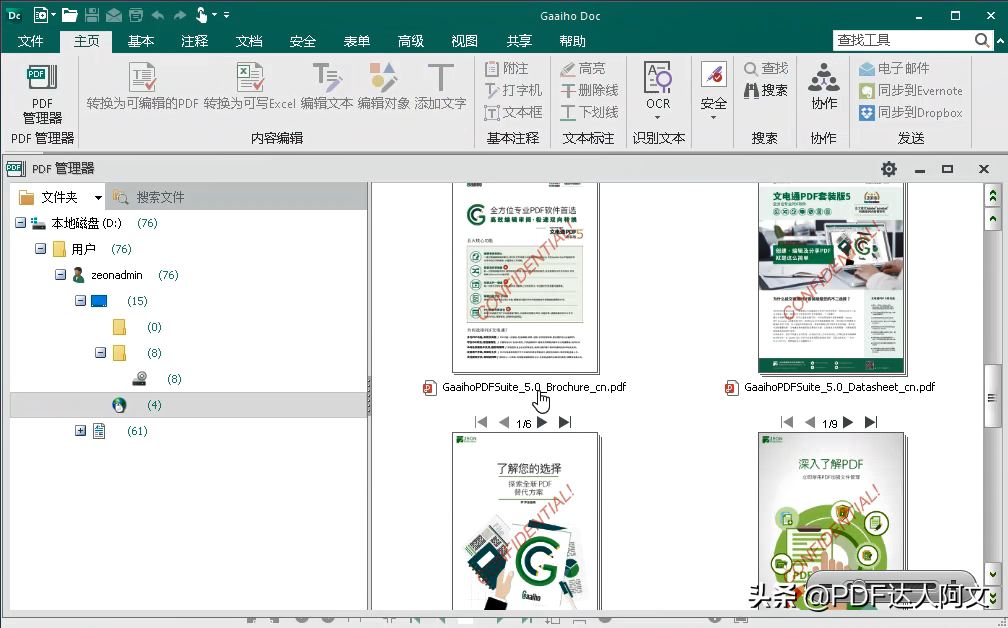Jump to last page of 1/6 document
Viewport: 1008px width, 628px height.
point(565,422)
